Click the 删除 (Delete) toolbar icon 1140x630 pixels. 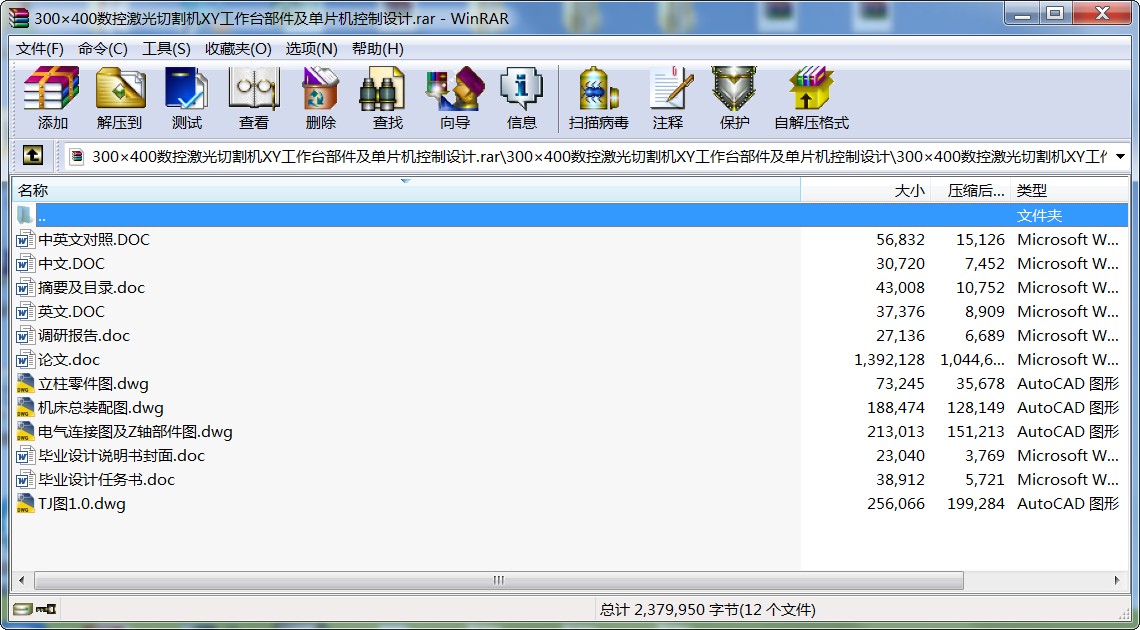(x=320, y=98)
